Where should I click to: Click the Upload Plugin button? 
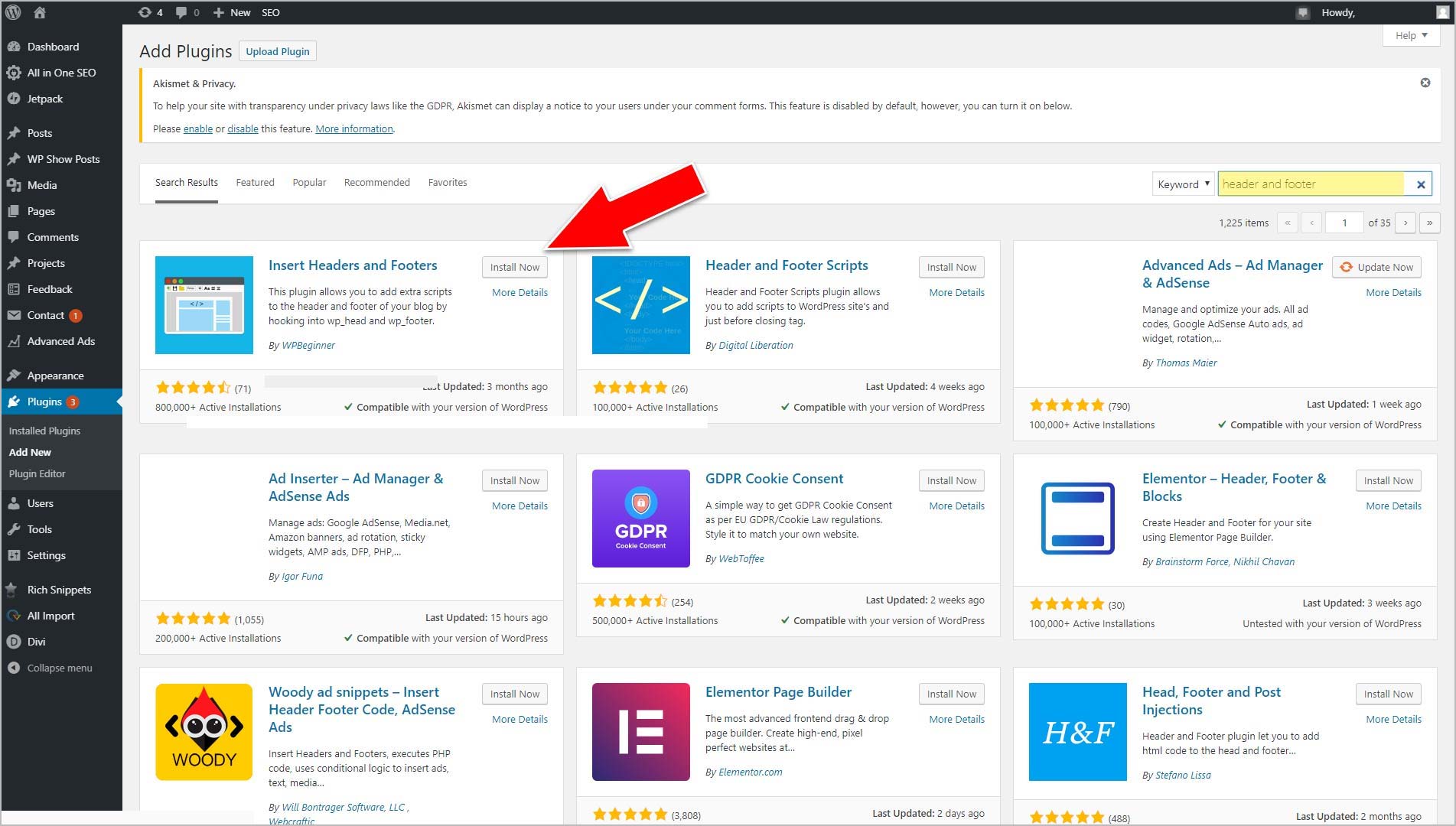click(x=278, y=51)
